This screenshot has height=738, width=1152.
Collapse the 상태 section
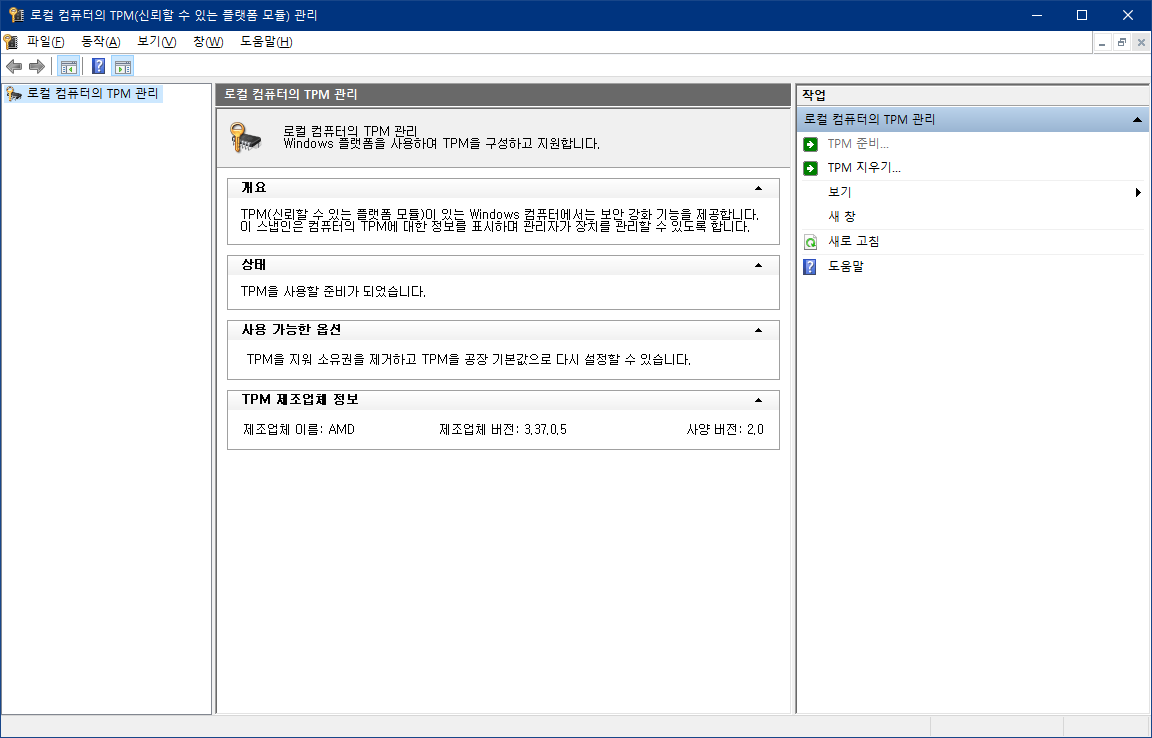click(x=758, y=265)
